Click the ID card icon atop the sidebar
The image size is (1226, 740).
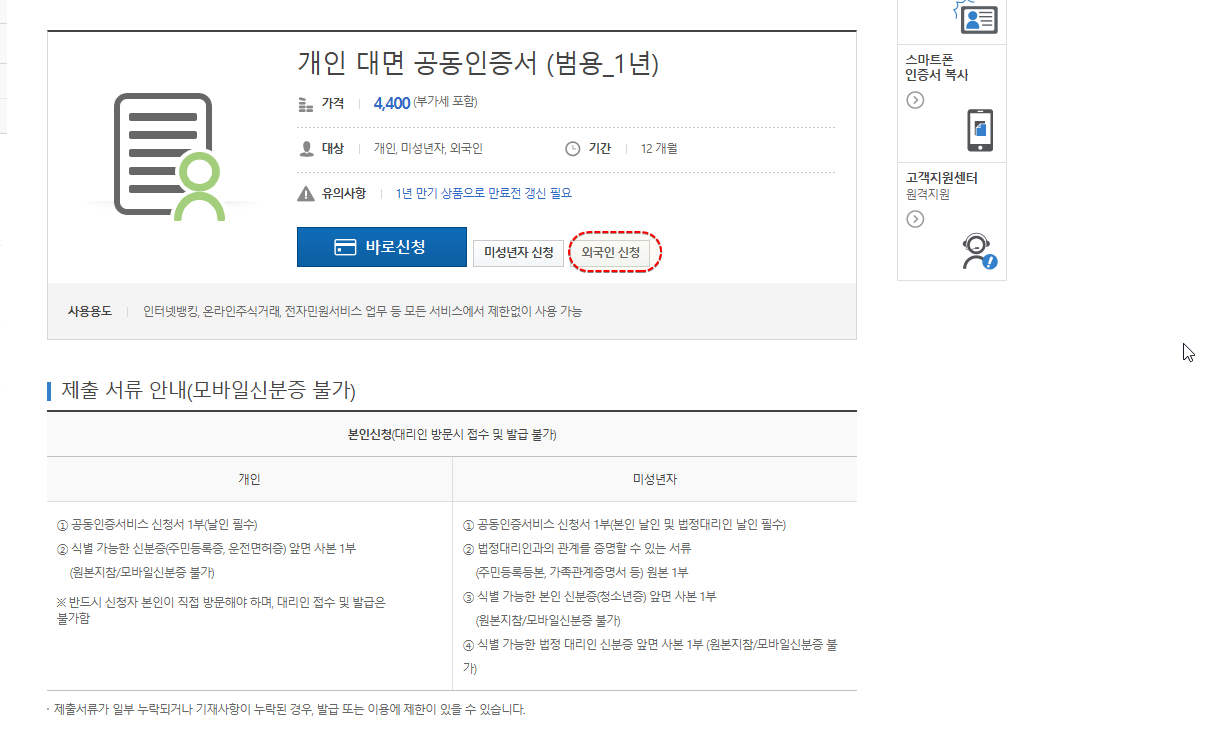[x=977, y=17]
